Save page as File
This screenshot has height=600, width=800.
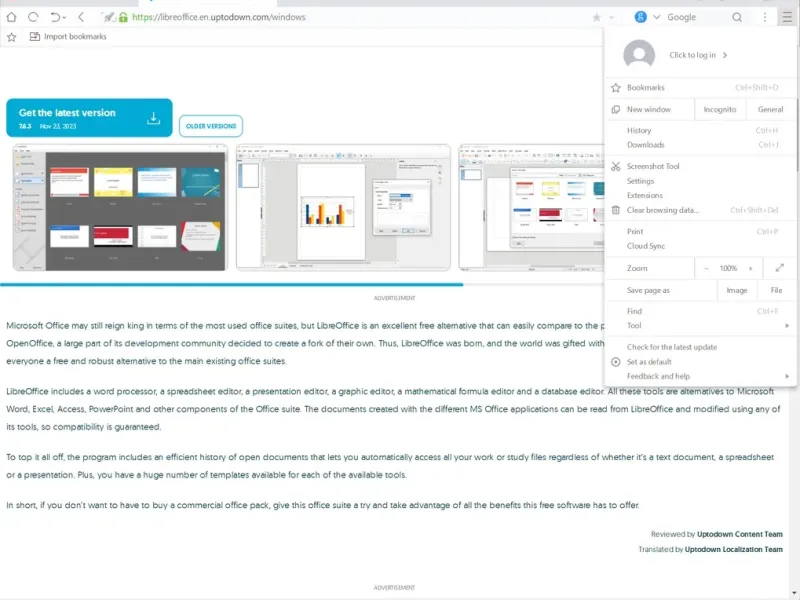tap(776, 290)
